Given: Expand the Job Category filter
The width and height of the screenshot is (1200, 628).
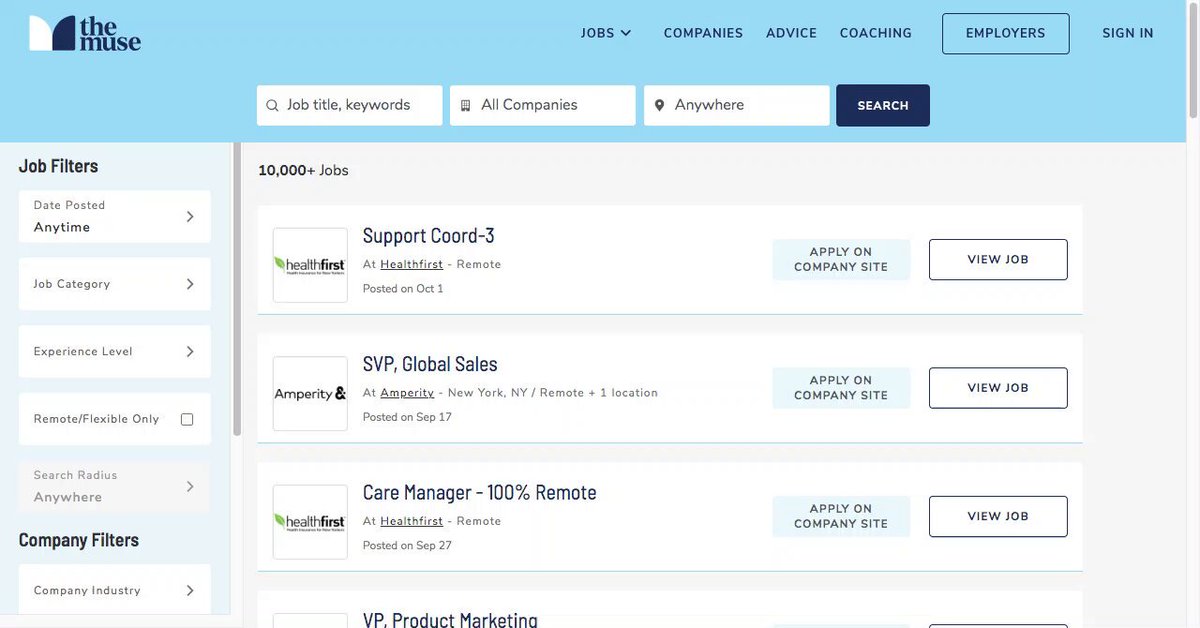Looking at the screenshot, I should coord(115,284).
